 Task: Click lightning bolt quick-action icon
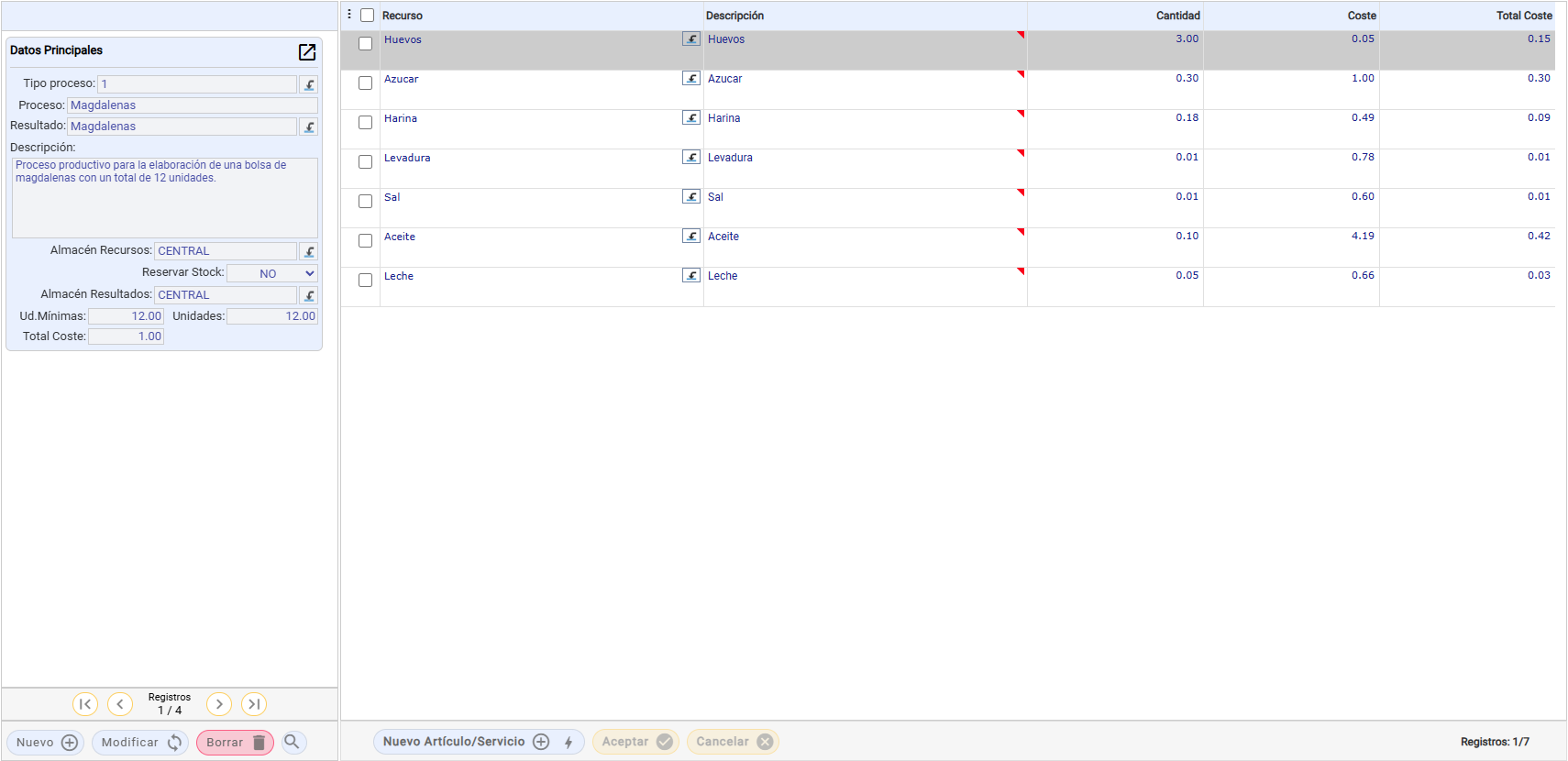tap(569, 743)
